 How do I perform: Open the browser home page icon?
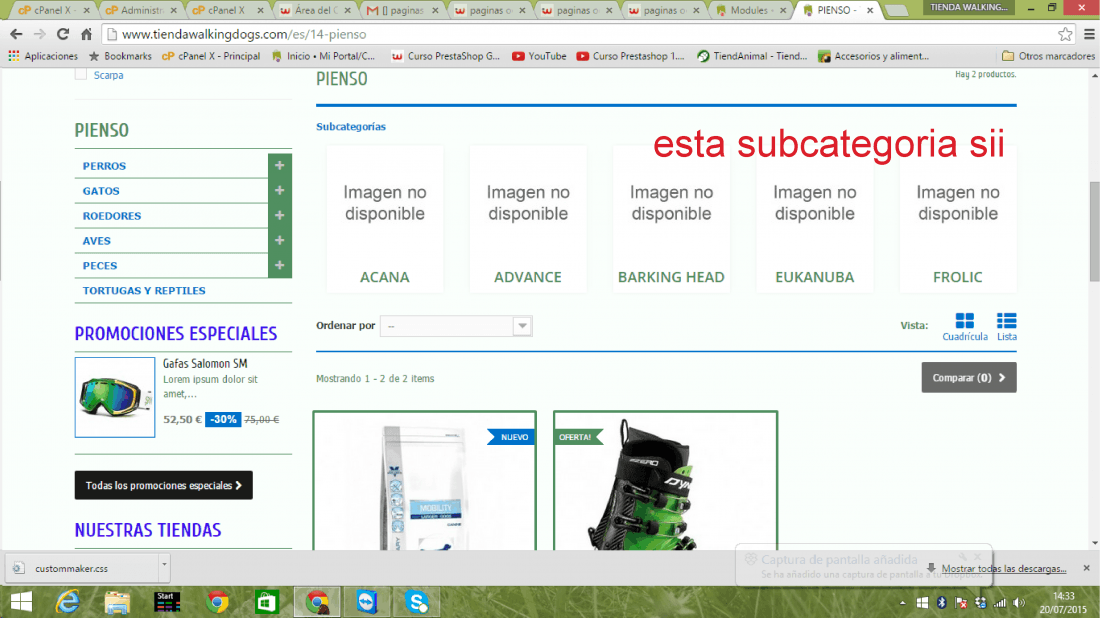tap(86, 34)
